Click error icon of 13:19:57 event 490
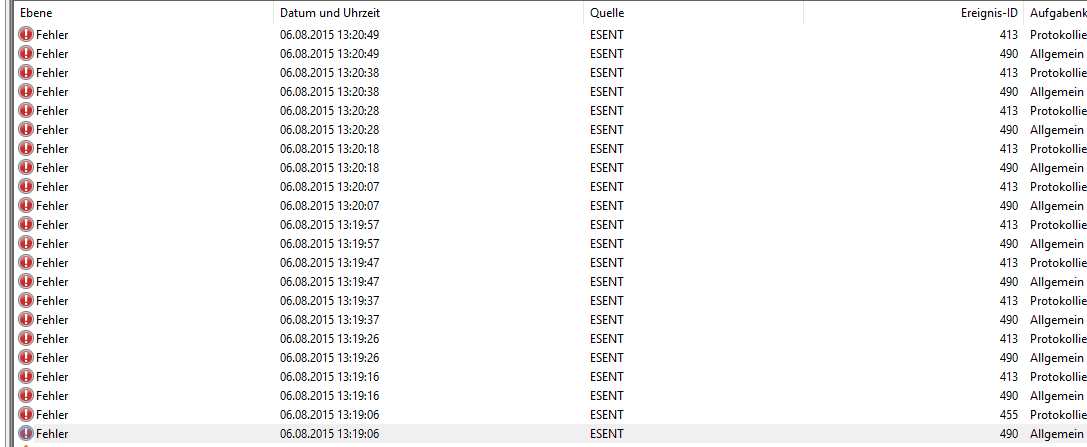Image resolution: width=1087 pixels, height=447 pixels. click(26, 243)
